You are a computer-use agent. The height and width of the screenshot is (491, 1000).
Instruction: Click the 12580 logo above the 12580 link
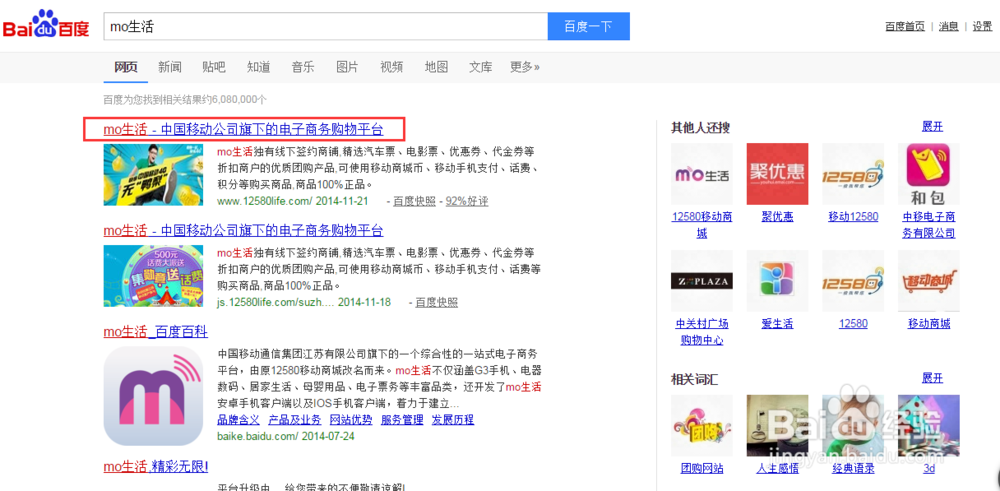(853, 281)
